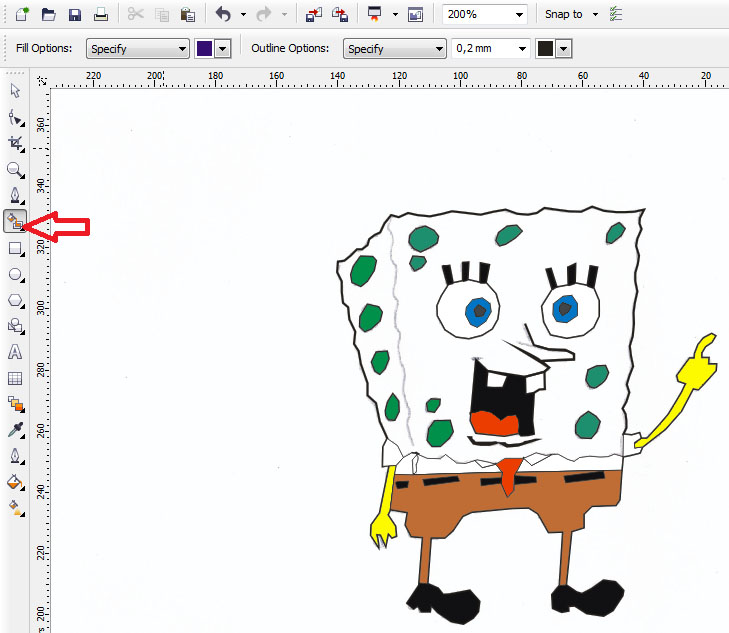The image size is (729, 633).
Task: Select the Rectangle tool
Action: [16, 249]
